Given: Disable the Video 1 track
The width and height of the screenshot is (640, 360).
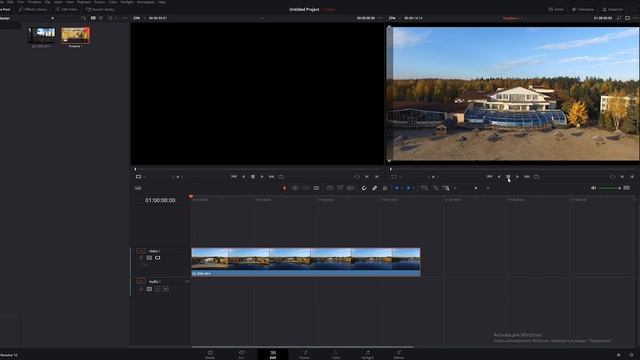Looking at the screenshot, I should [x=158, y=258].
